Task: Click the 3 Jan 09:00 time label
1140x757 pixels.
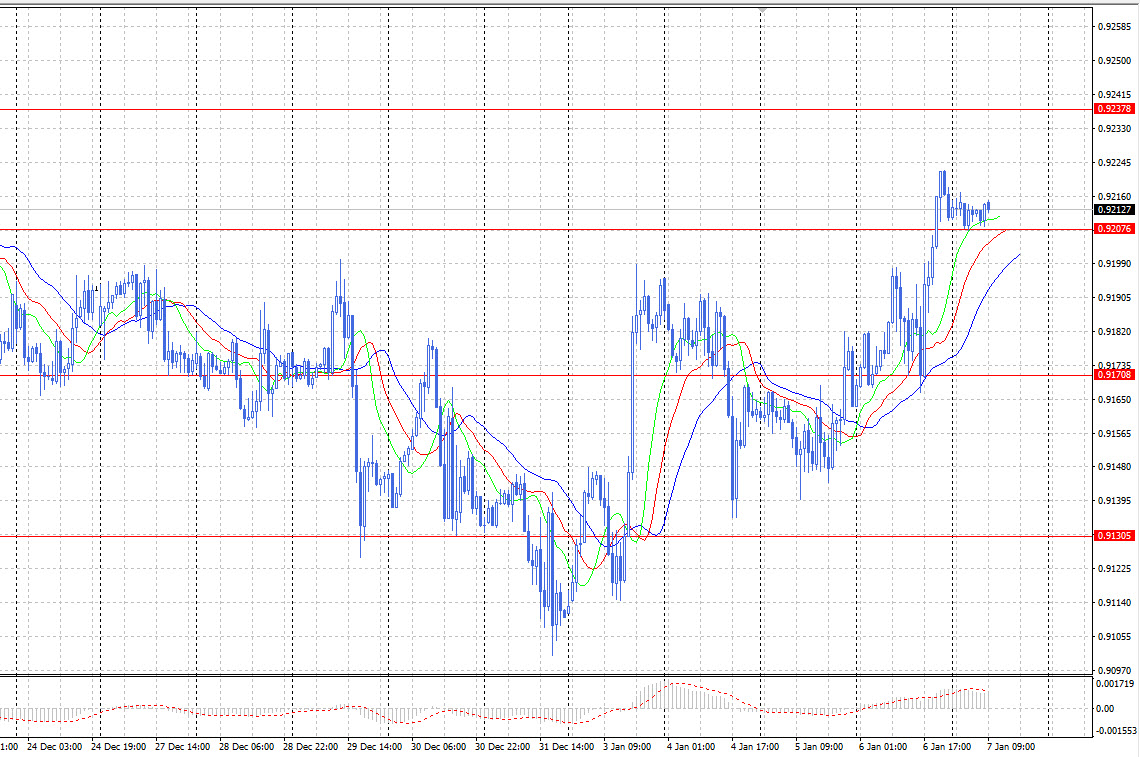Action: click(627, 747)
